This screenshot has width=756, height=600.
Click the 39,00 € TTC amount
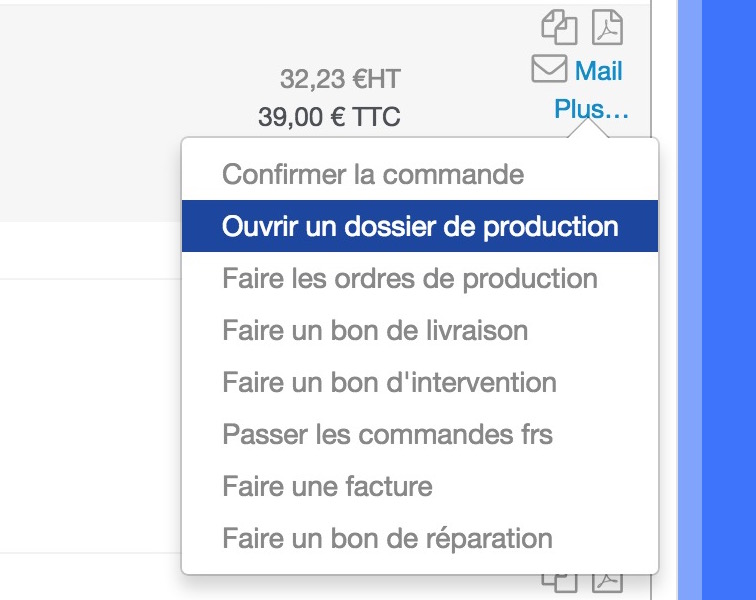tap(329, 117)
